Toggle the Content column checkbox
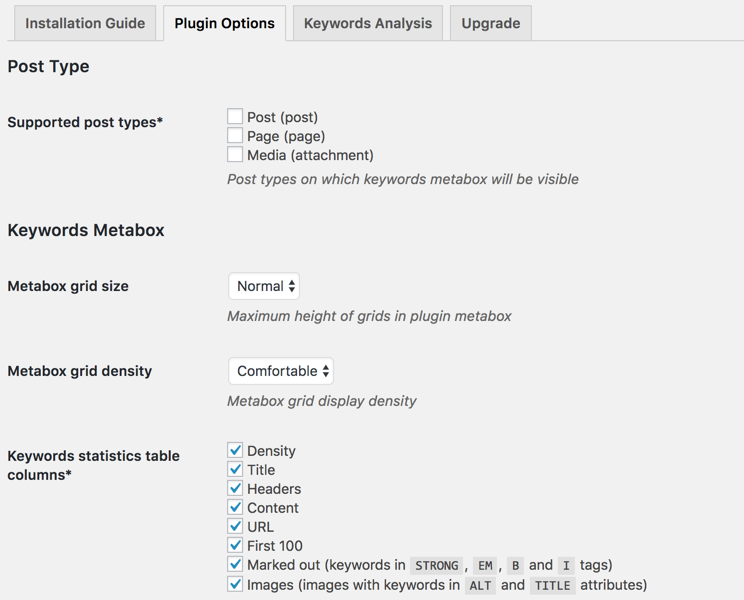Screen dimensions: 744x600 (x=235, y=508)
